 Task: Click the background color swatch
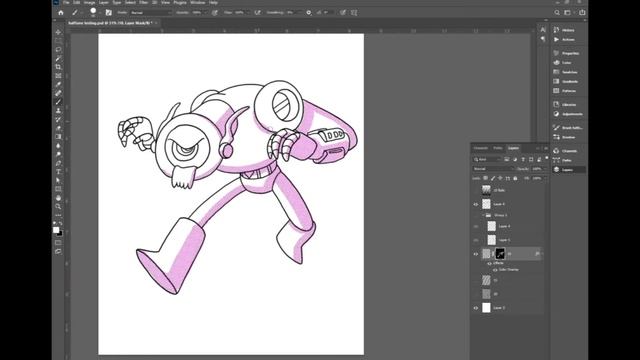click(60, 233)
